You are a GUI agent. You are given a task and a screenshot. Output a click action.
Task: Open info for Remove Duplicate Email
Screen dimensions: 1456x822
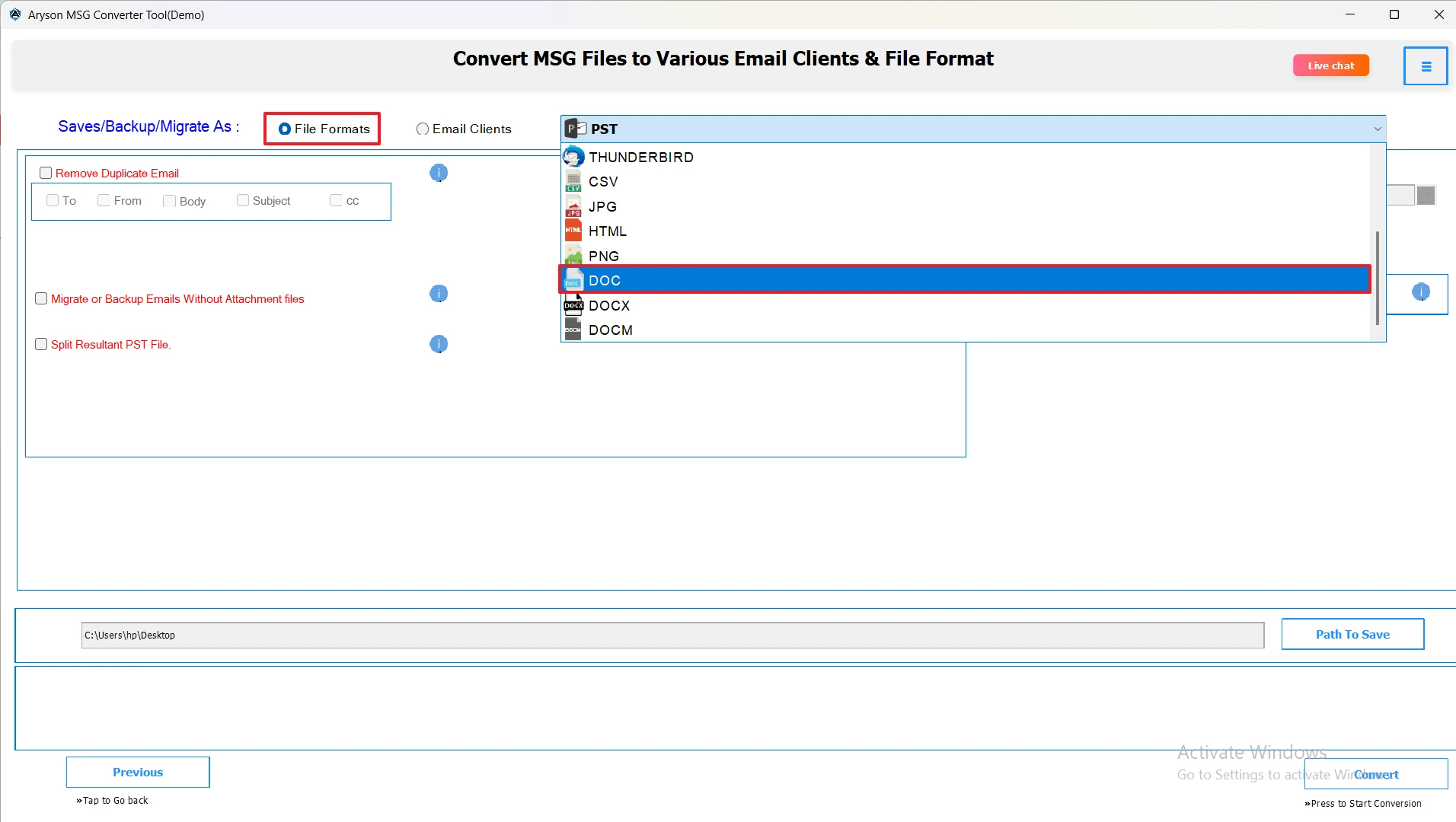click(439, 173)
